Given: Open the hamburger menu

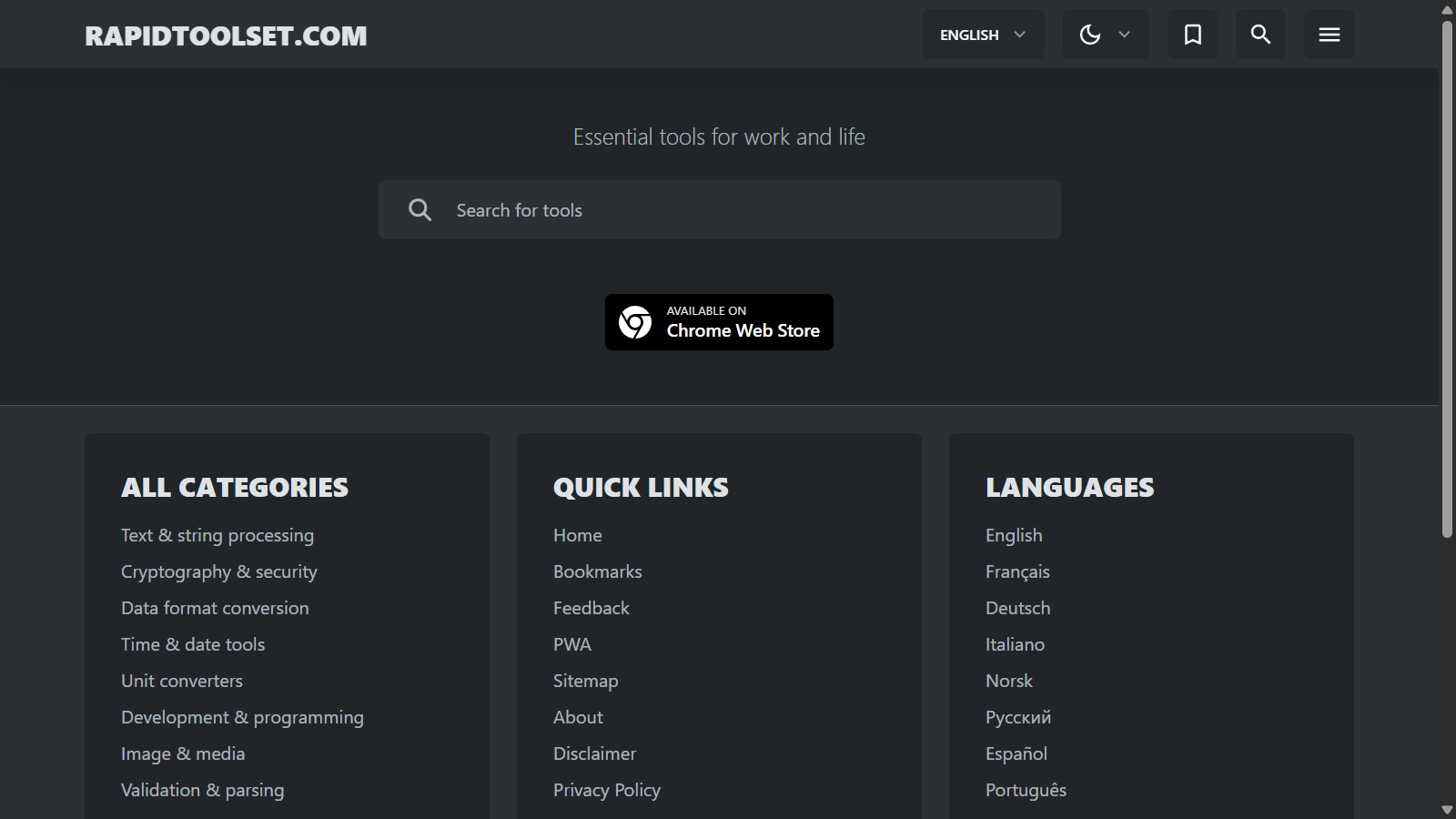Looking at the screenshot, I should (x=1329, y=34).
